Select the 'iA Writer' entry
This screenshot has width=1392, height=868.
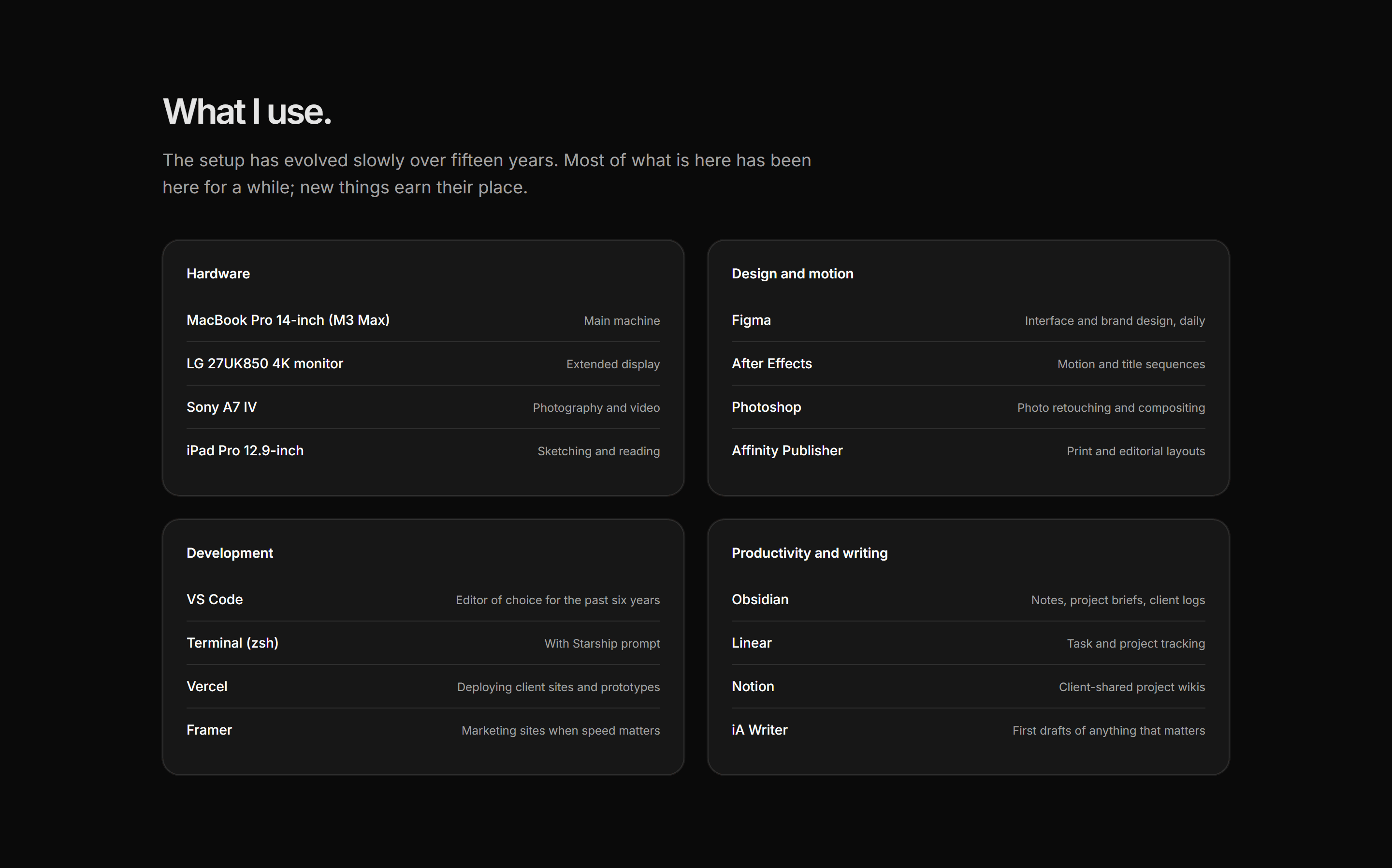(x=759, y=730)
